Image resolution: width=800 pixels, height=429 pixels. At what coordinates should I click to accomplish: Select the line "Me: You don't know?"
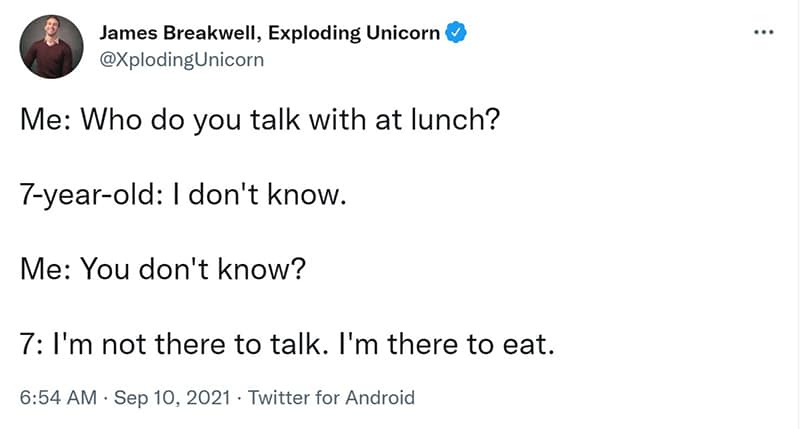pos(163,269)
